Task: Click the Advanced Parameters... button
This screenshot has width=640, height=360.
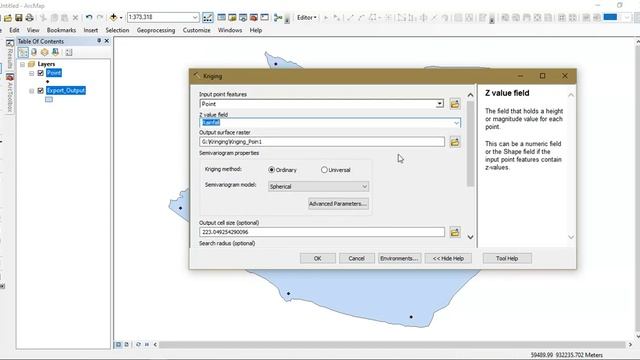Action: tap(338, 204)
